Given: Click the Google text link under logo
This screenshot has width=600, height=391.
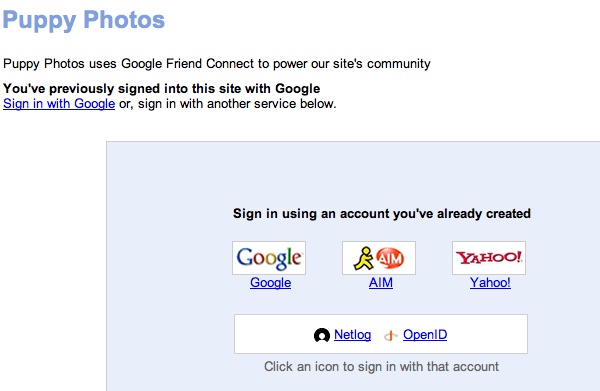Looking at the screenshot, I should click(x=271, y=282).
